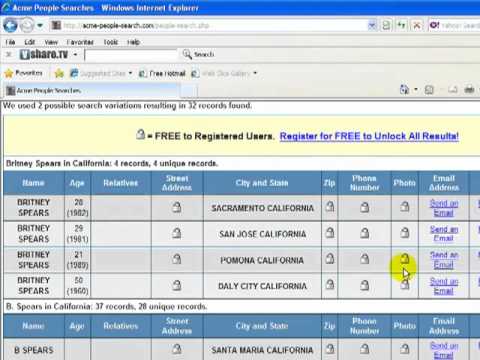Click the share.tv logo

pyautogui.click(x=44, y=54)
